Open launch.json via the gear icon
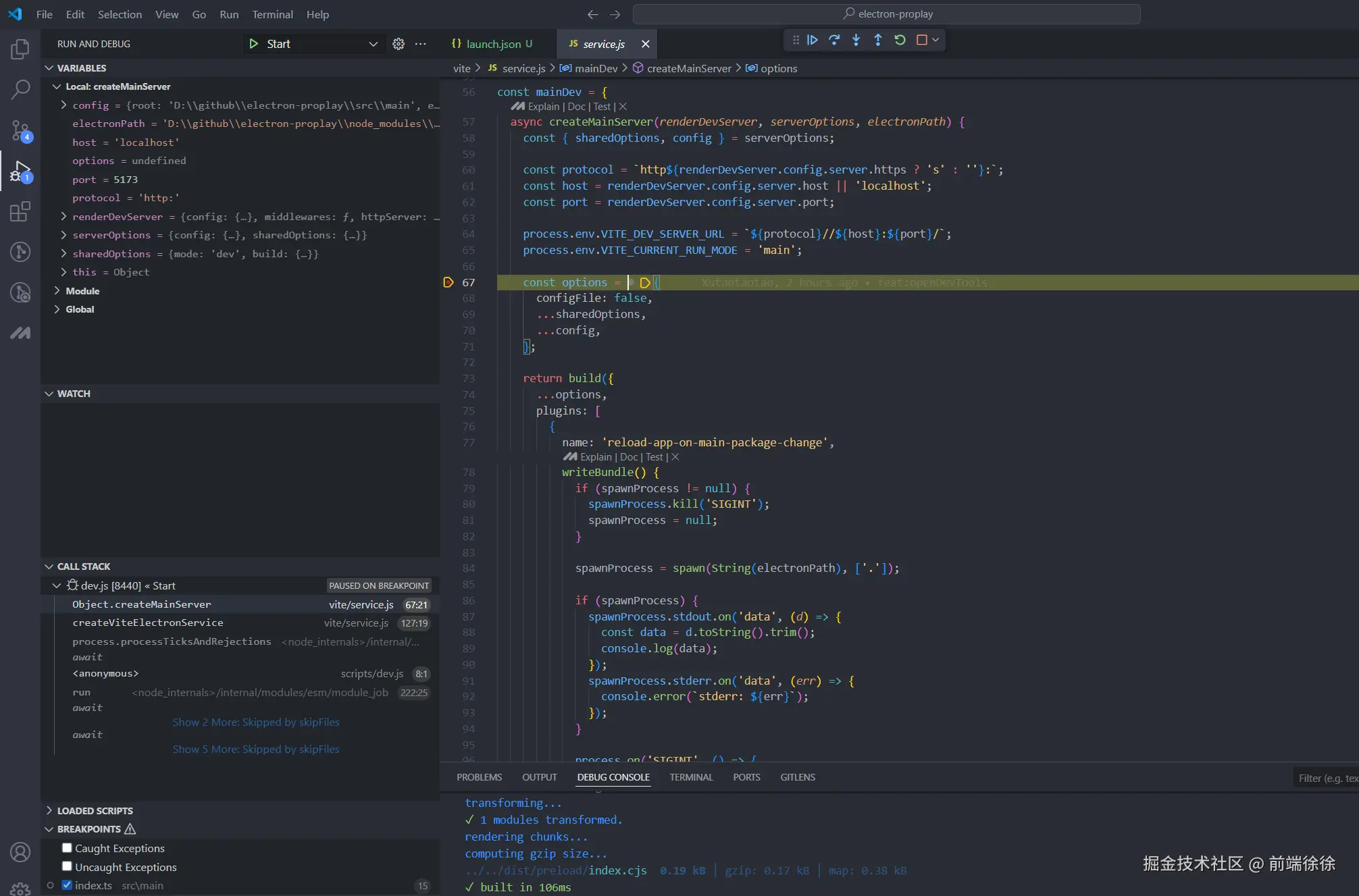 point(399,44)
